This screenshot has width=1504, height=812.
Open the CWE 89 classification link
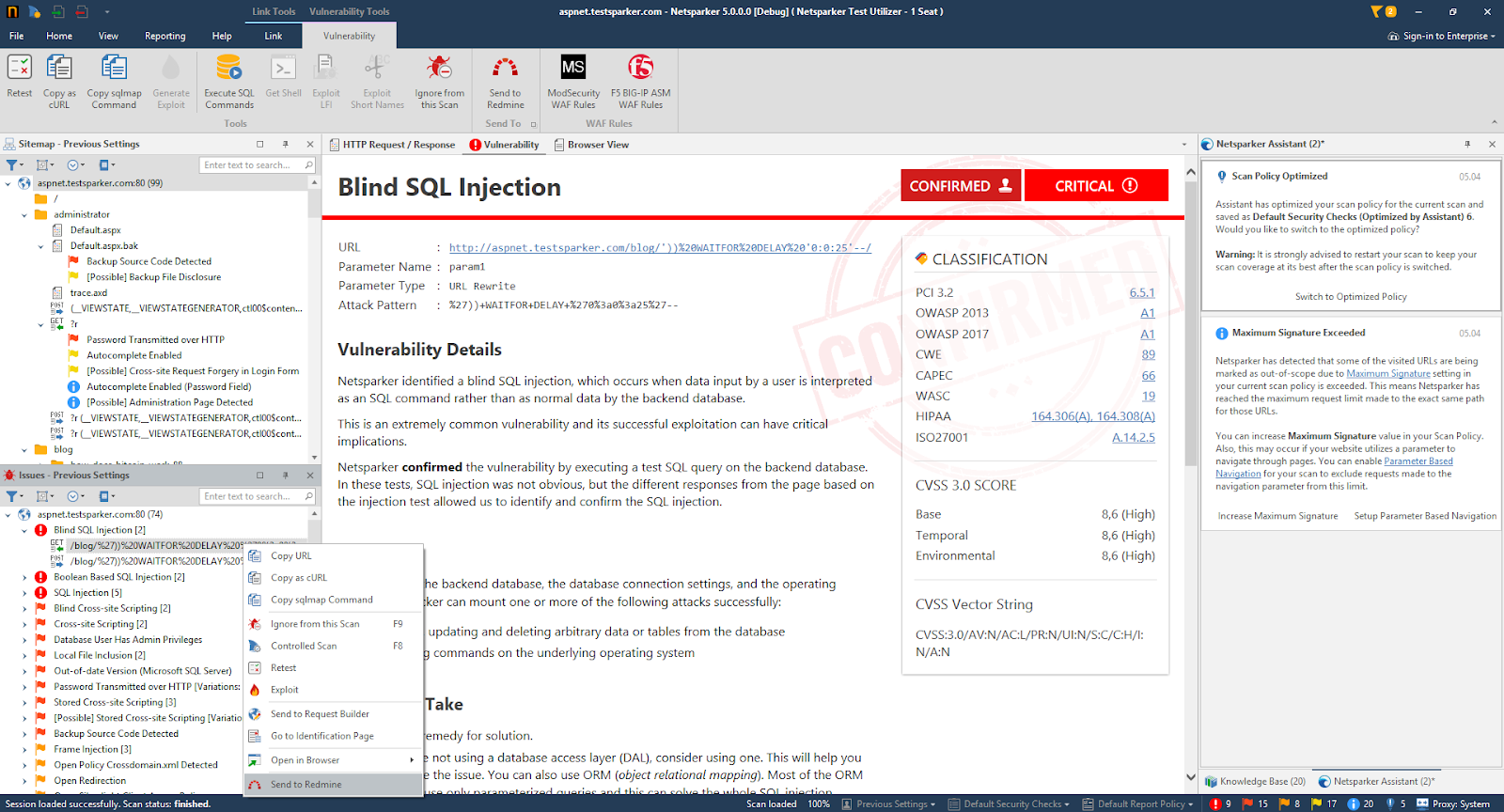tap(1148, 354)
